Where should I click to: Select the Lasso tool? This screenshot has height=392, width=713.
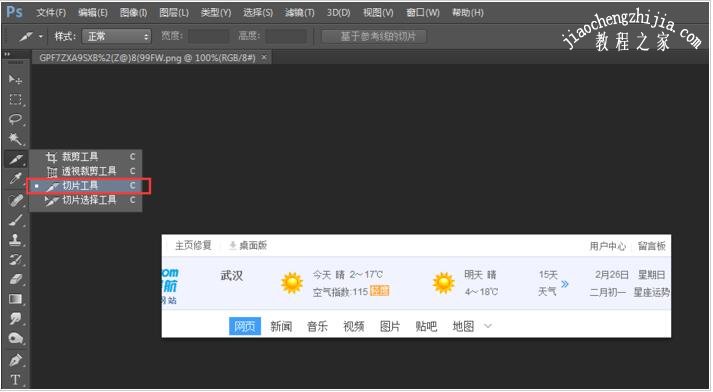tap(15, 119)
